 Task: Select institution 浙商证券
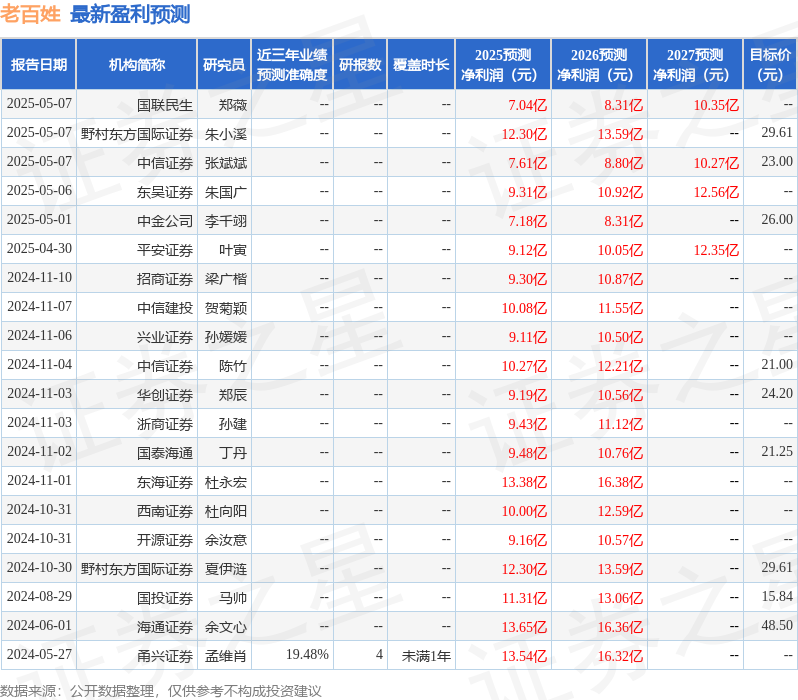coord(165,425)
